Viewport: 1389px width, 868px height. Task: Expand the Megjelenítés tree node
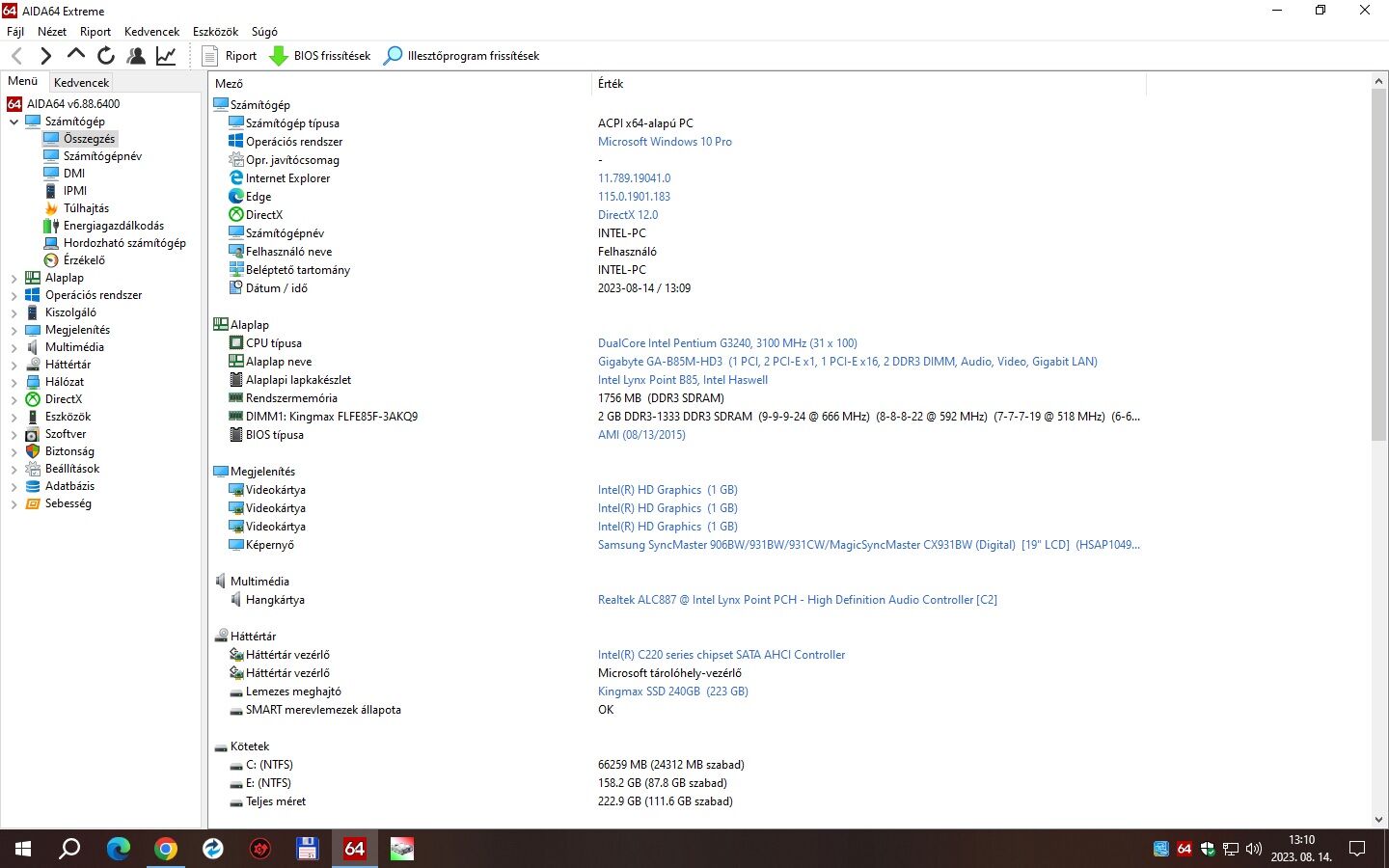click(x=14, y=330)
